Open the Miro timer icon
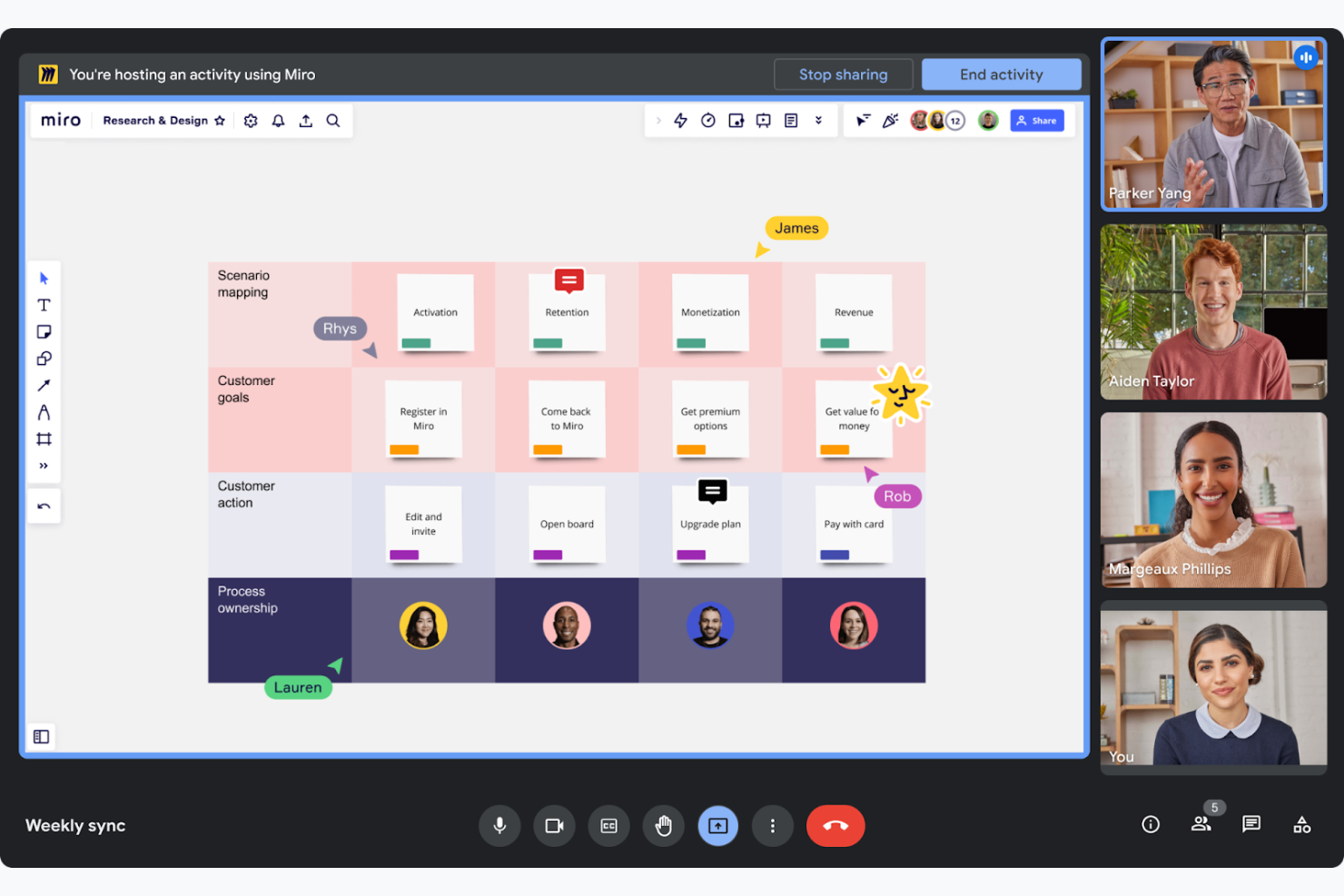Screen dimensions: 1344x896 pos(708,120)
